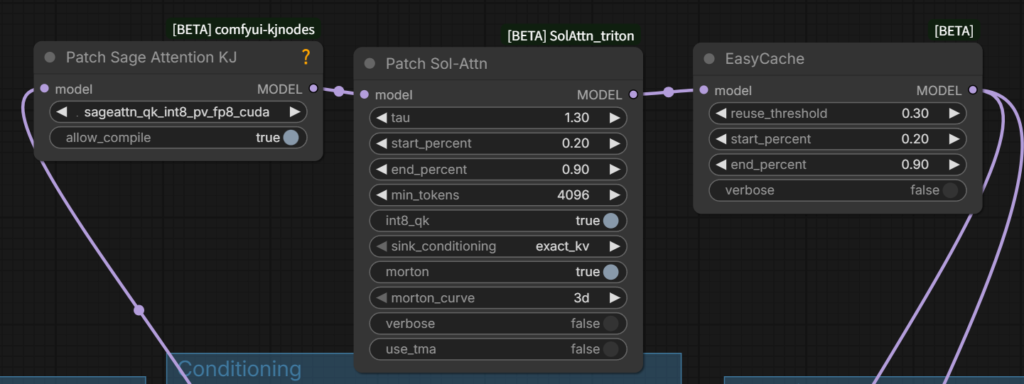The width and height of the screenshot is (1024, 384).
Task: Click link midpoint dot between Sol-Attn and EasyCache
Action: (x=668, y=92)
